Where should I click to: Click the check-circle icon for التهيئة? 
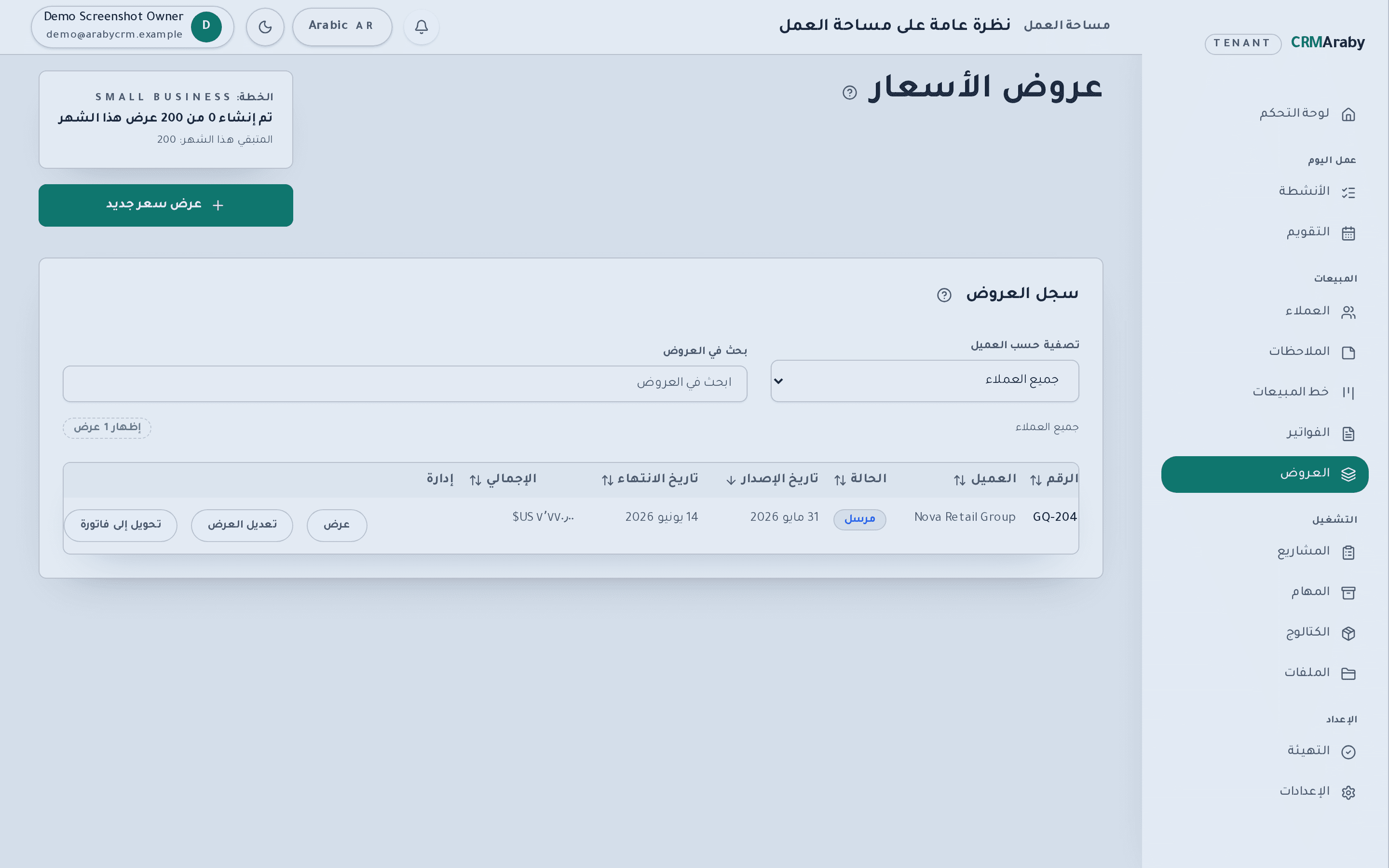tap(1348, 752)
